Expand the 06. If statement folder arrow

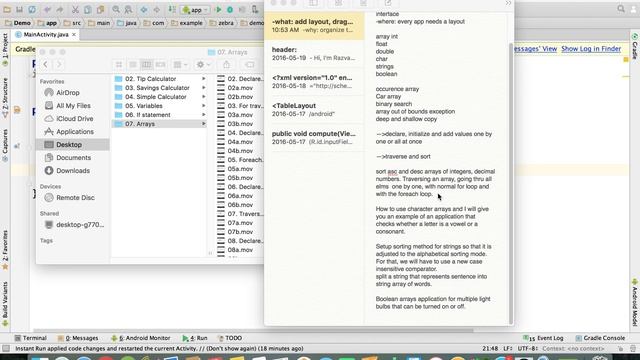coord(203,115)
